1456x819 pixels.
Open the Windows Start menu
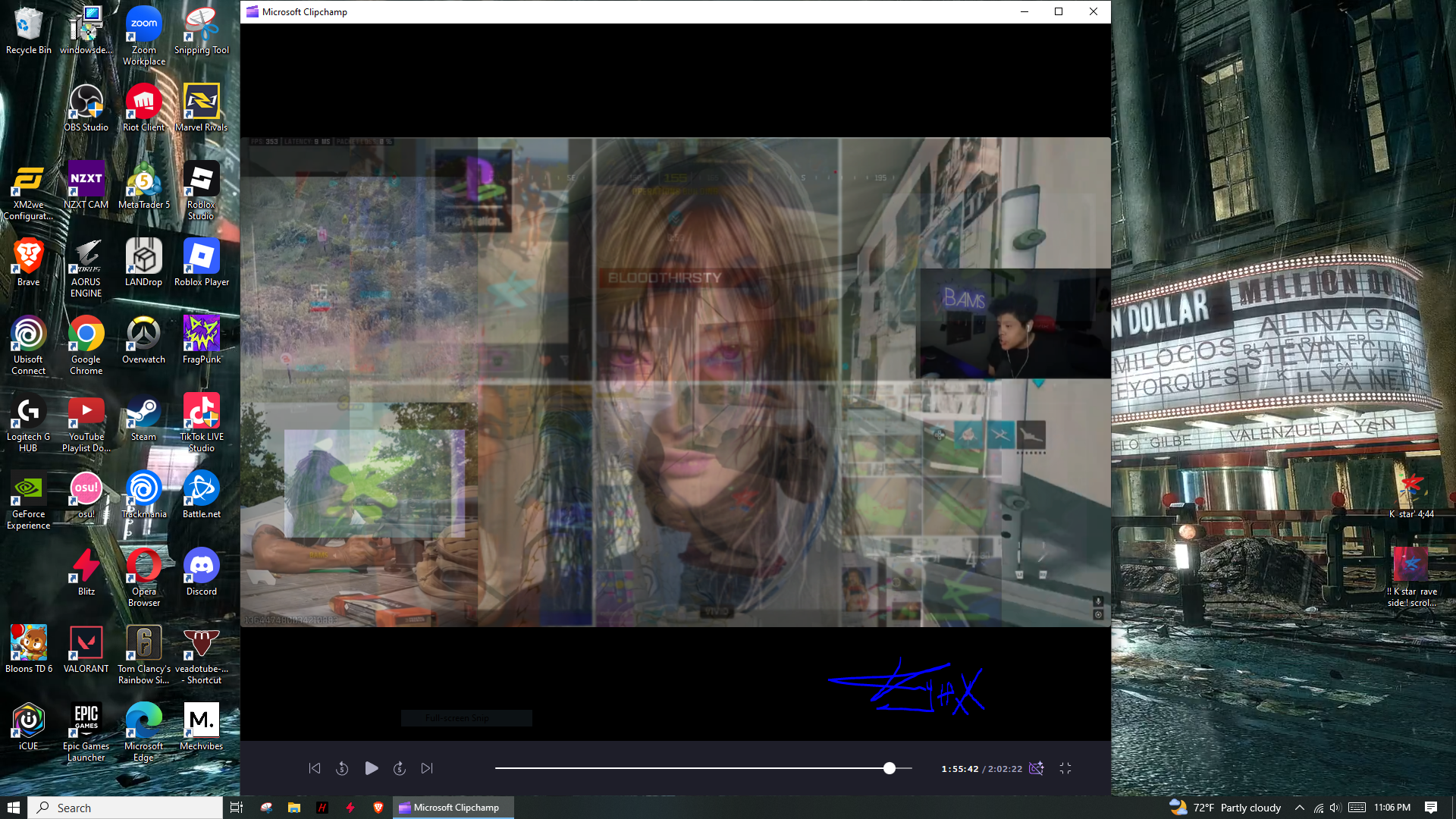[x=14, y=808]
